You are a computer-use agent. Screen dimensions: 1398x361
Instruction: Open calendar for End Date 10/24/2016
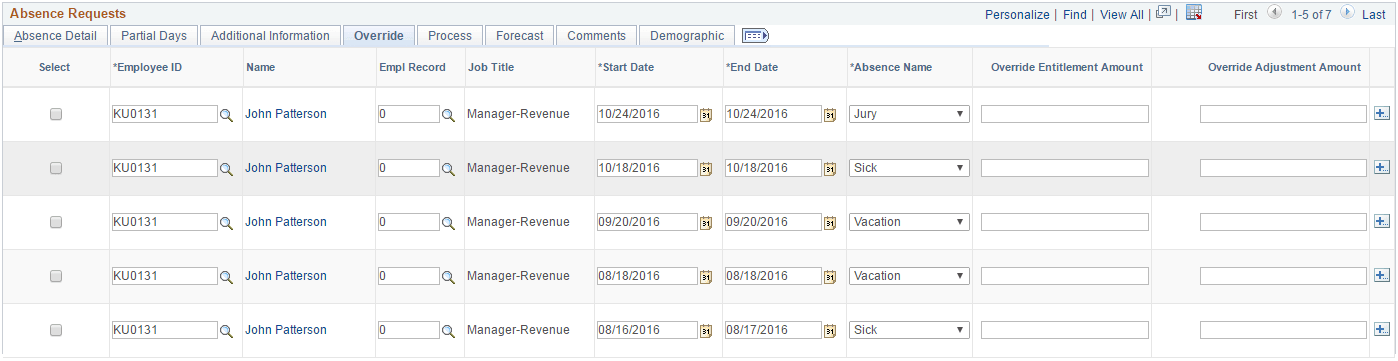point(830,115)
